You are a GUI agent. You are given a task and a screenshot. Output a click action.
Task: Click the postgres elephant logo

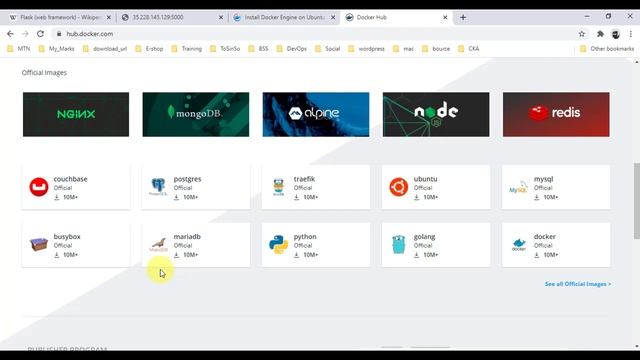point(158,187)
